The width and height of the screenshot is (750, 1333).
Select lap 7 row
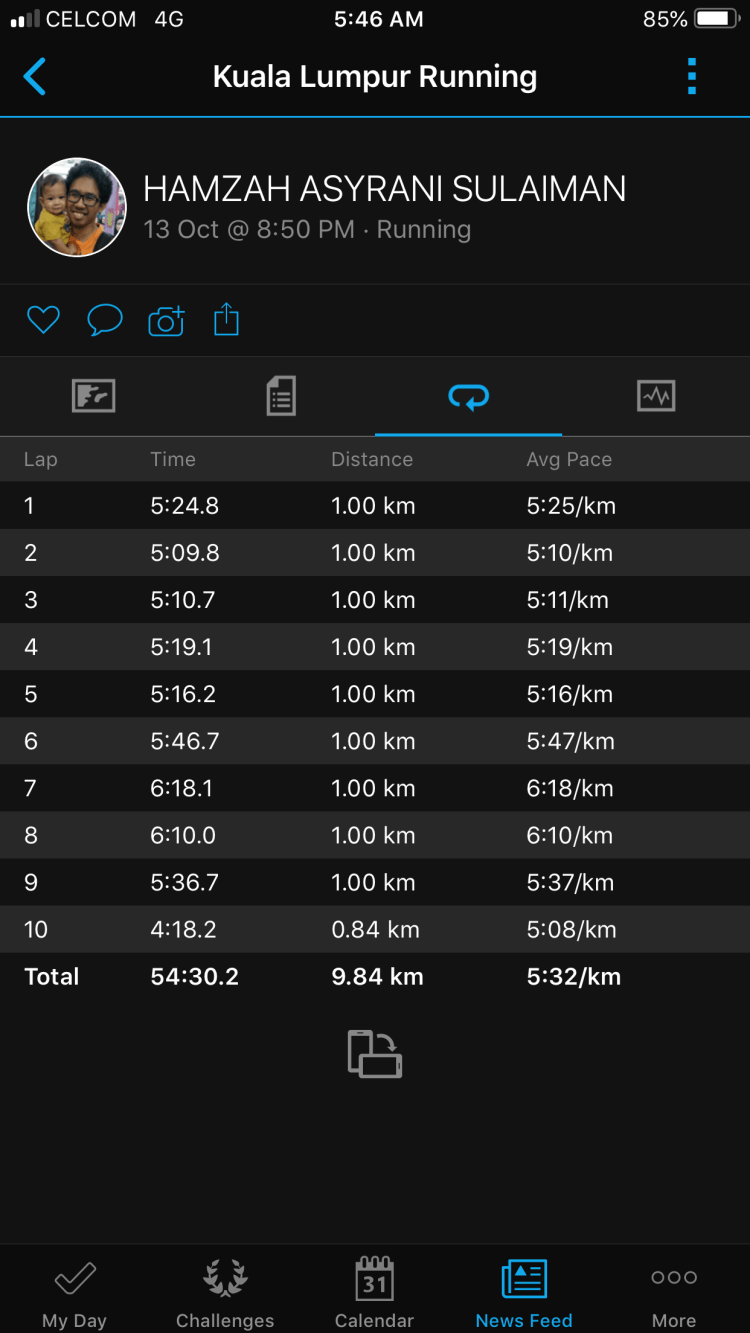375,788
